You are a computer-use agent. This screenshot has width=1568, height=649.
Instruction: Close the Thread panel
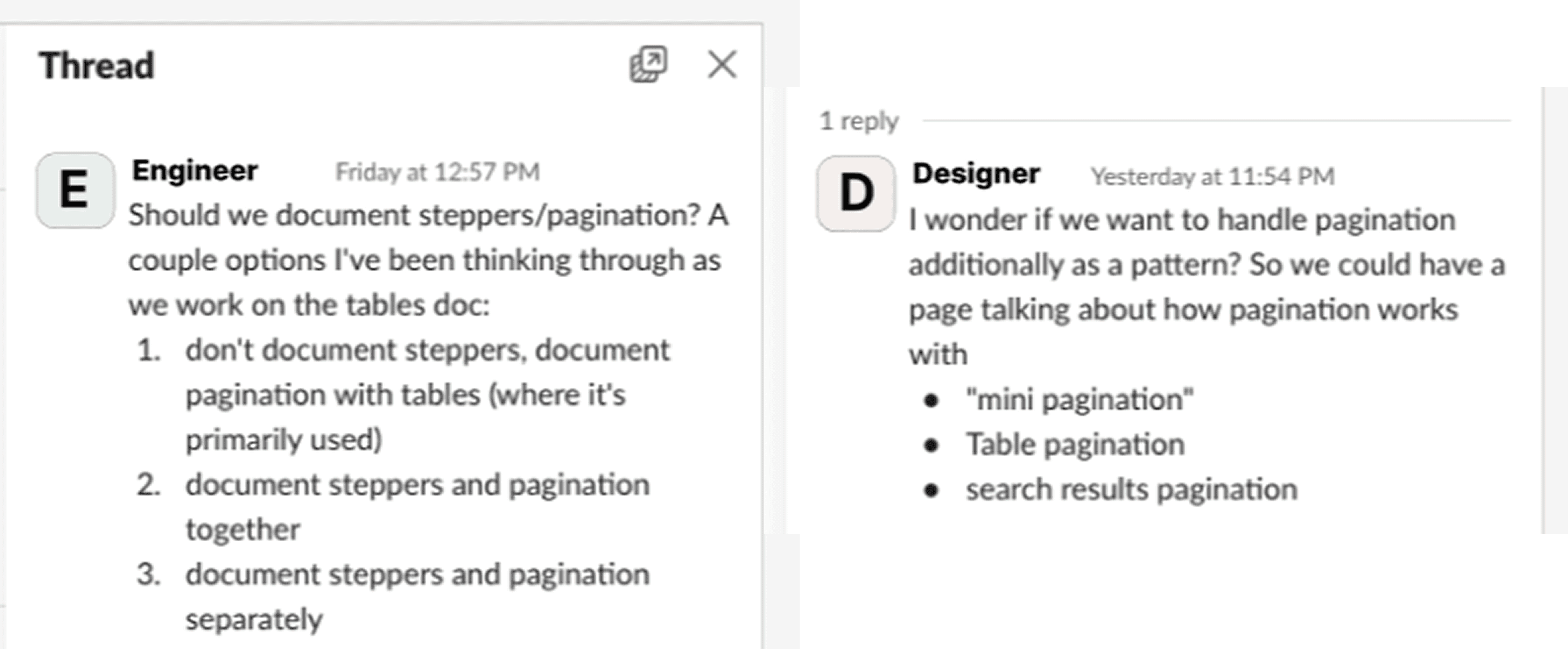[722, 64]
